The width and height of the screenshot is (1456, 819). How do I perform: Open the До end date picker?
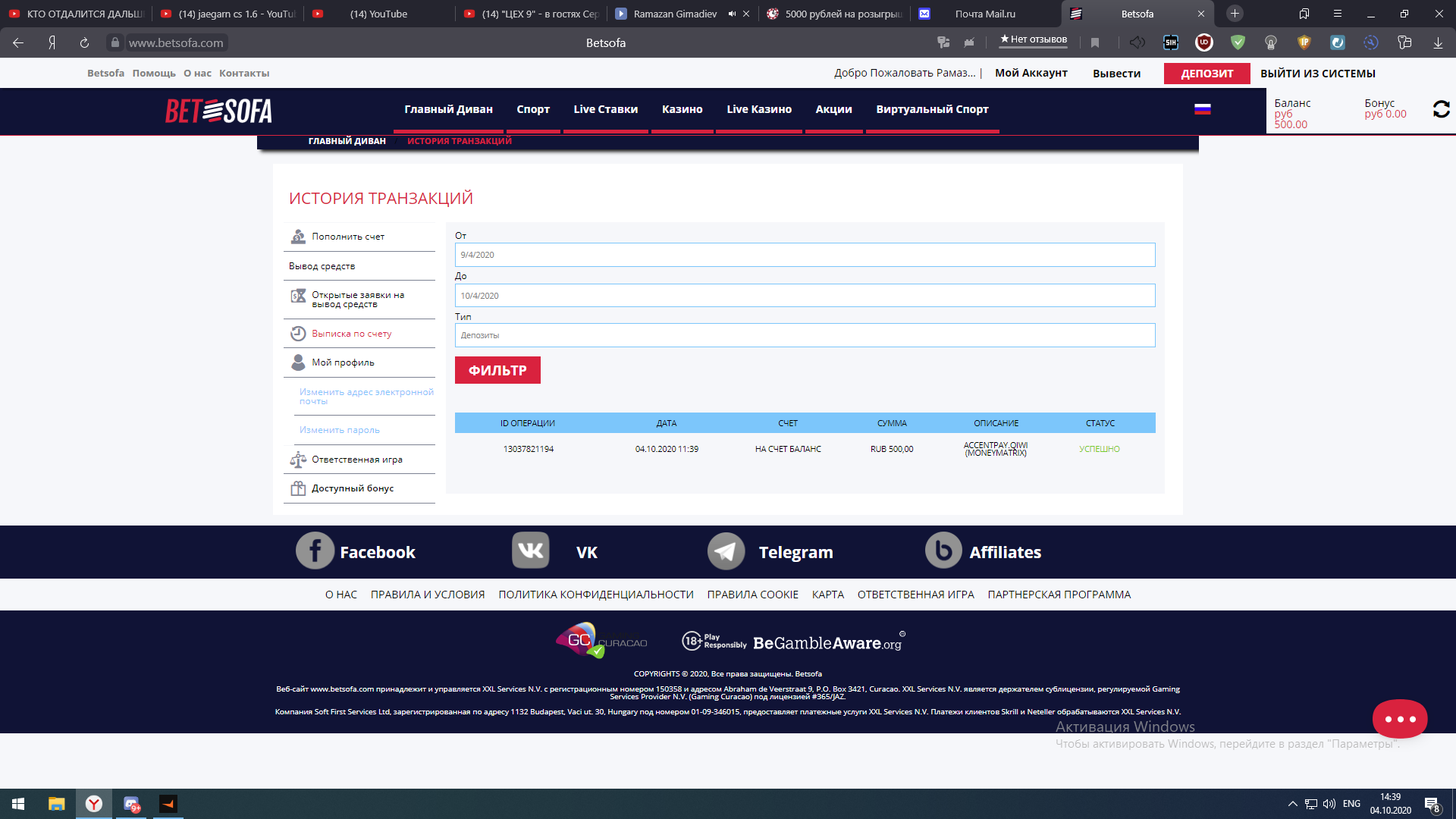(x=805, y=296)
